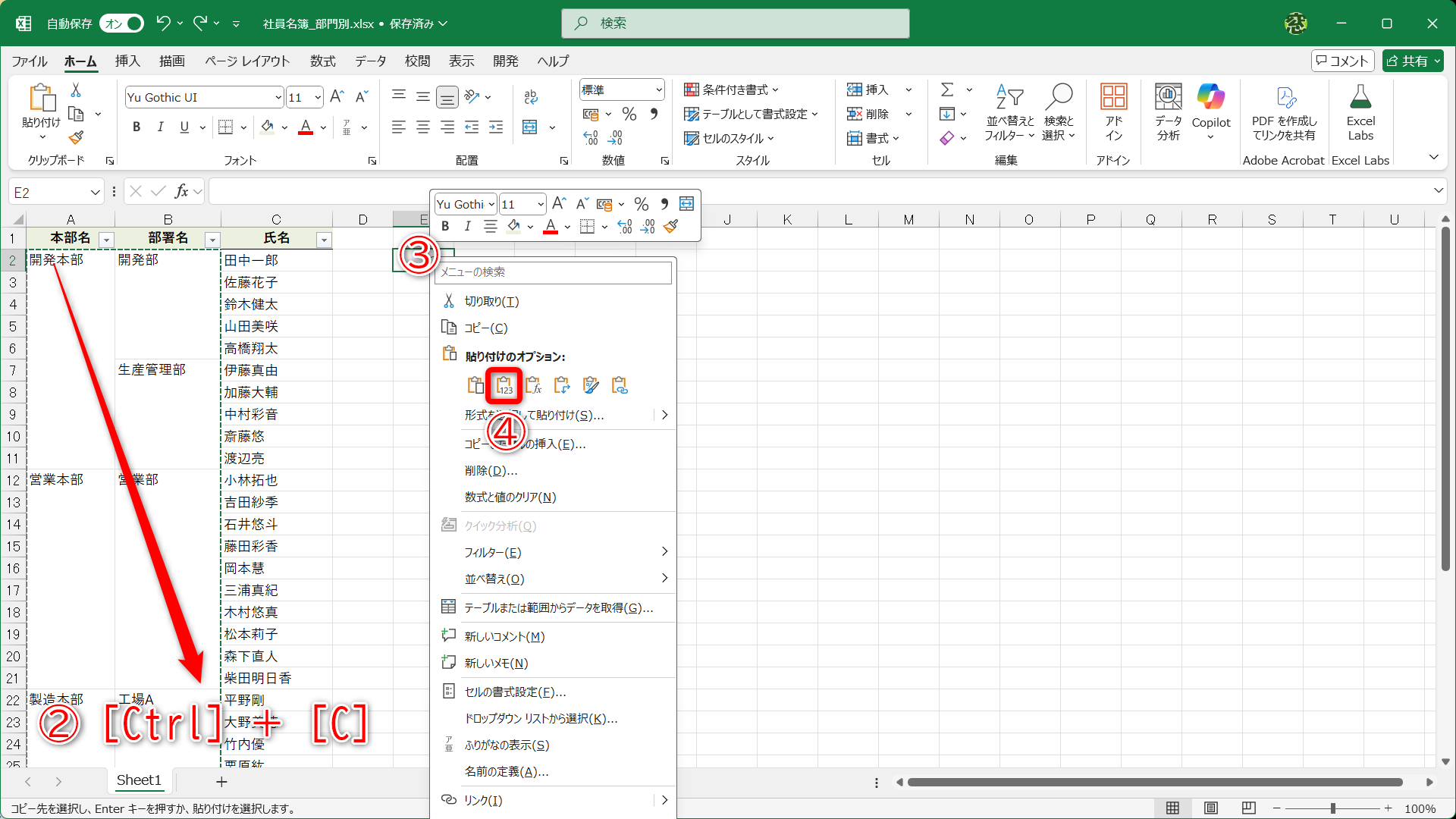
Task: Click the merge cells icon in the mini toolbar
Action: (x=686, y=204)
